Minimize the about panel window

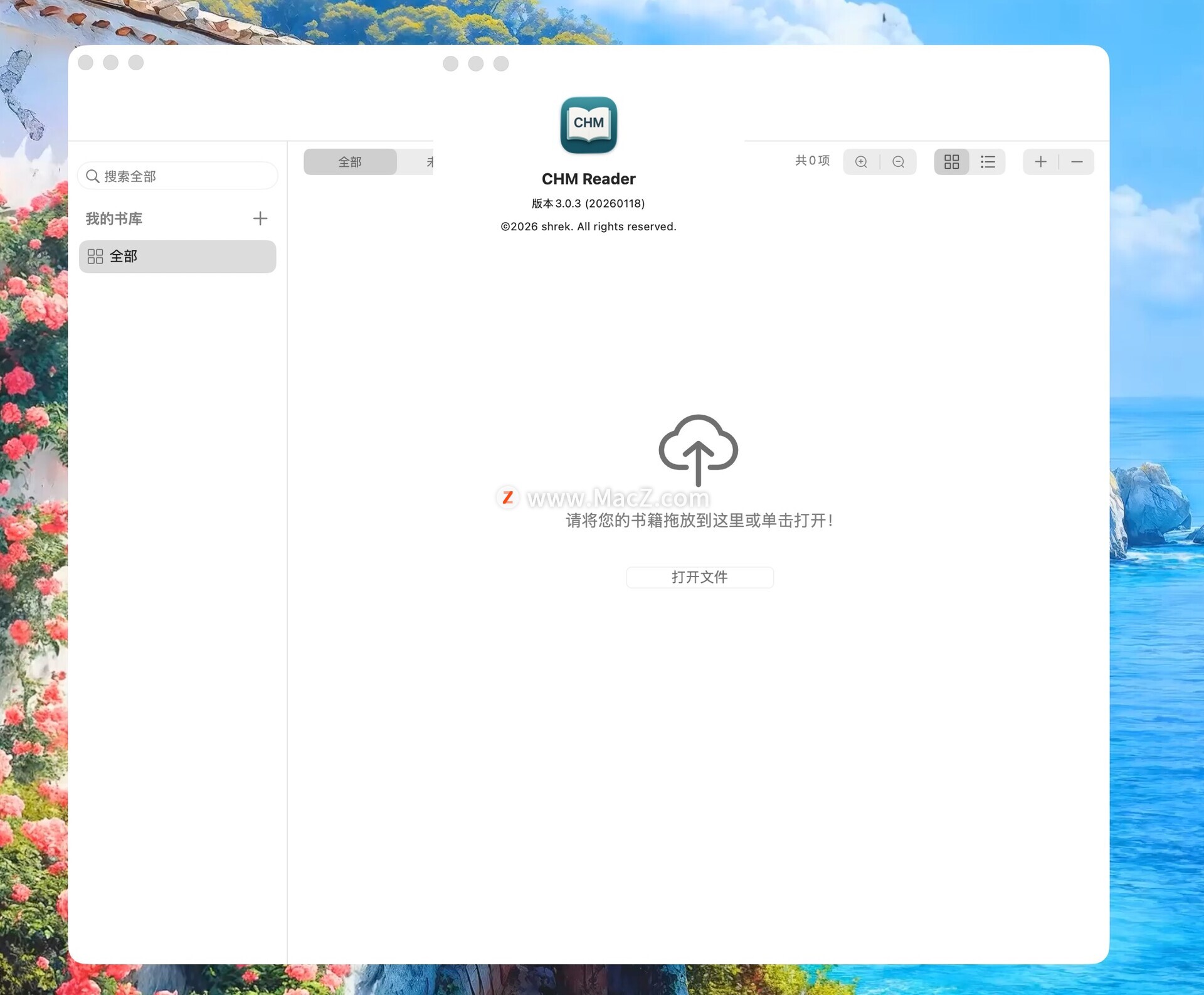(476, 63)
